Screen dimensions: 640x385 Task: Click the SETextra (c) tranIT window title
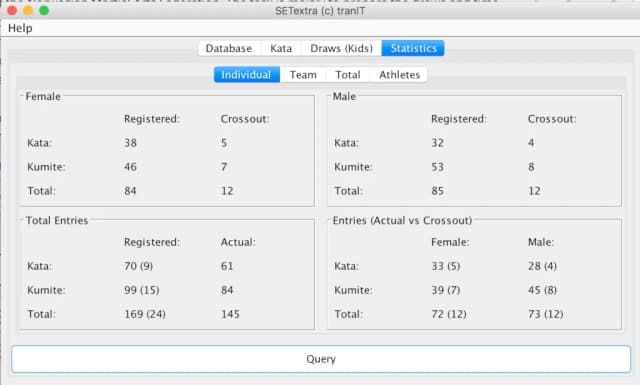click(x=320, y=11)
